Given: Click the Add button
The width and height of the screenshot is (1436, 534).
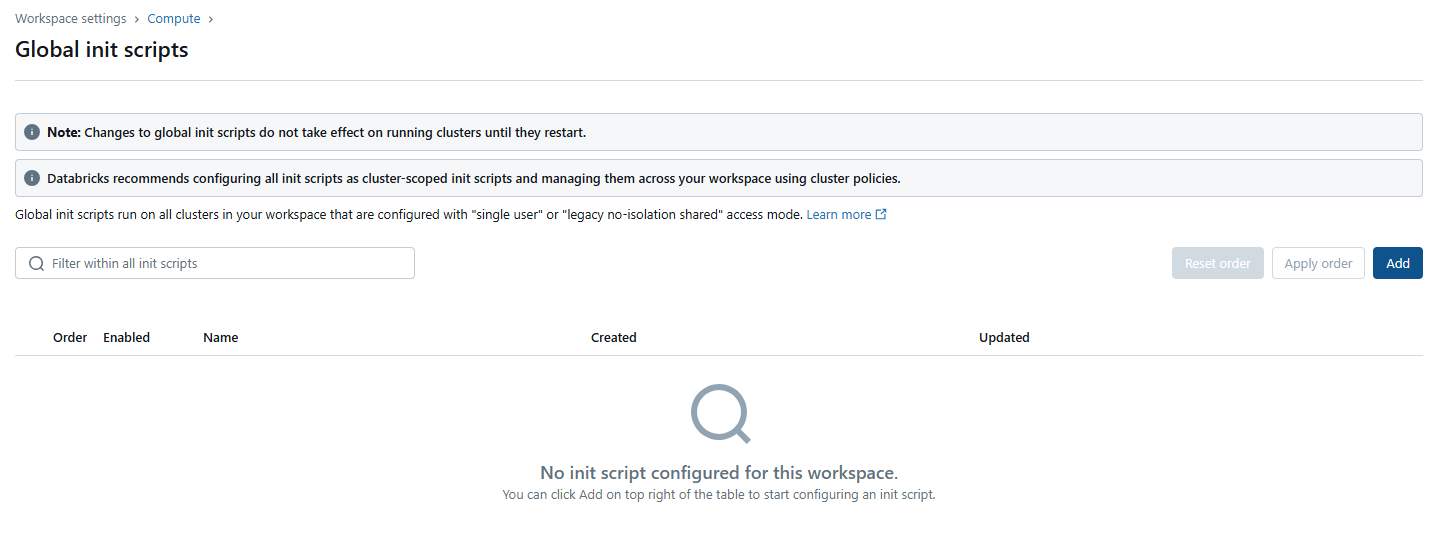Looking at the screenshot, I should pos(1398,263).
